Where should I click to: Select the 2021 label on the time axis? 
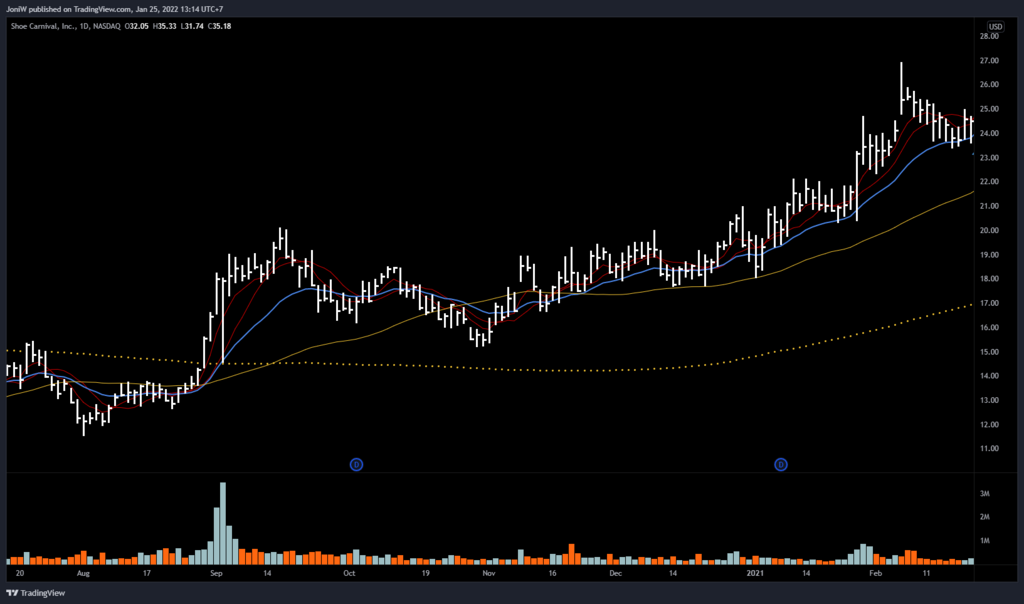pyautogui.click(x=756, y=576)
